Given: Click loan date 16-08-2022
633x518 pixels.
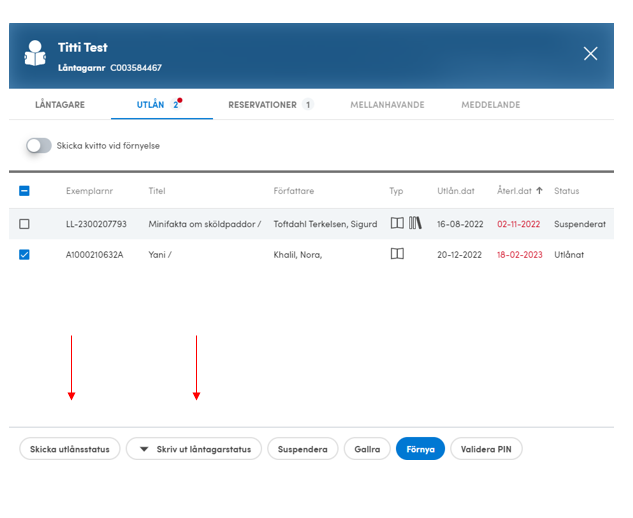Looking at the screenshot, I should pyautogui.click(x=460, y=224).
